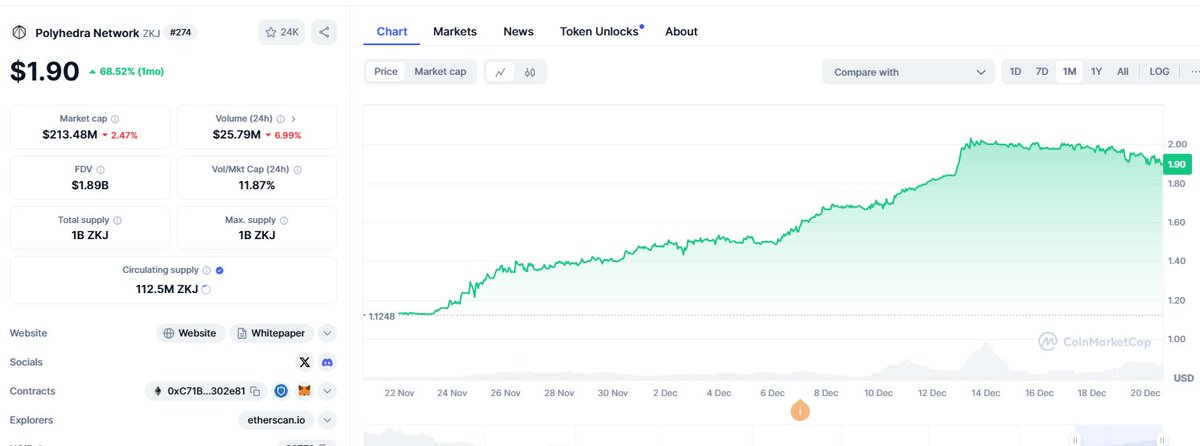Screen dimensions: 1200x446
Task: Click contract address 0xC71B...302e81
Action: [x=206, y=391]
